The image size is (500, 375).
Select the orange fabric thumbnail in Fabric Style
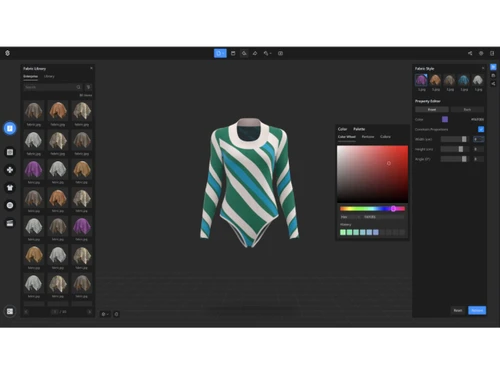pos(435,80)
